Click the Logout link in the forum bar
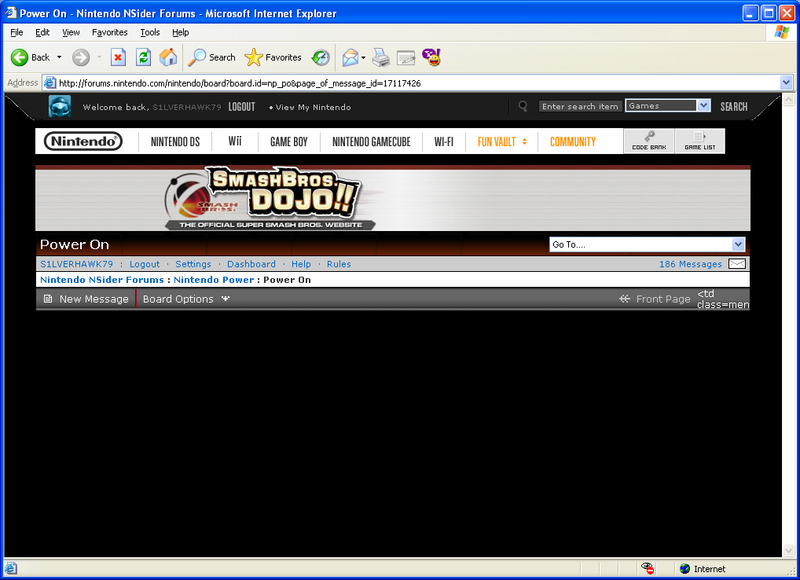 click(144, 264)
